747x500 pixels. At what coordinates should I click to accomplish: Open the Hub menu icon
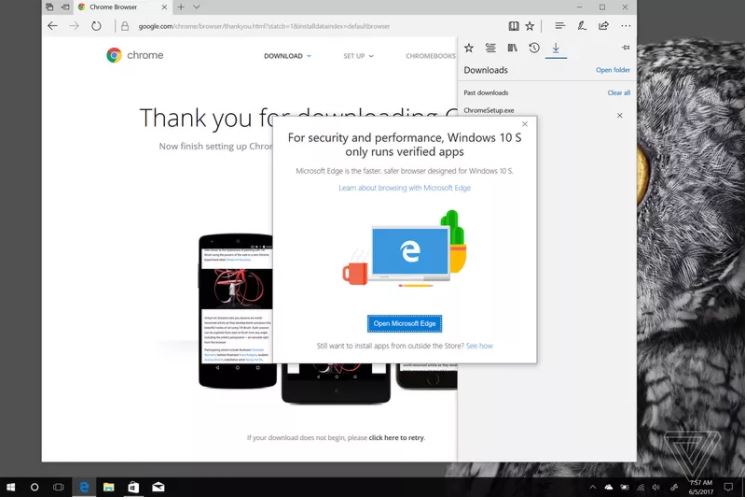click(560, 26)
